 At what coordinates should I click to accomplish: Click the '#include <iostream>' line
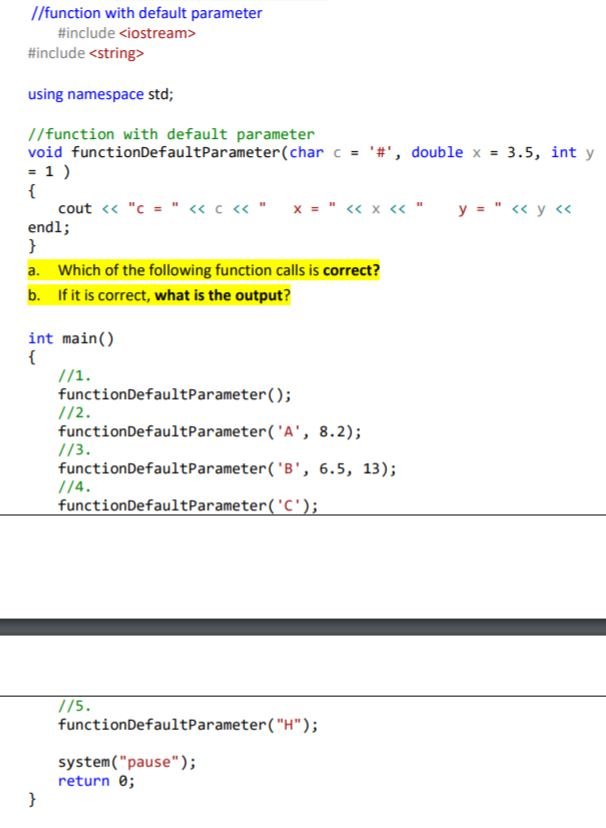tap(126, 33)
